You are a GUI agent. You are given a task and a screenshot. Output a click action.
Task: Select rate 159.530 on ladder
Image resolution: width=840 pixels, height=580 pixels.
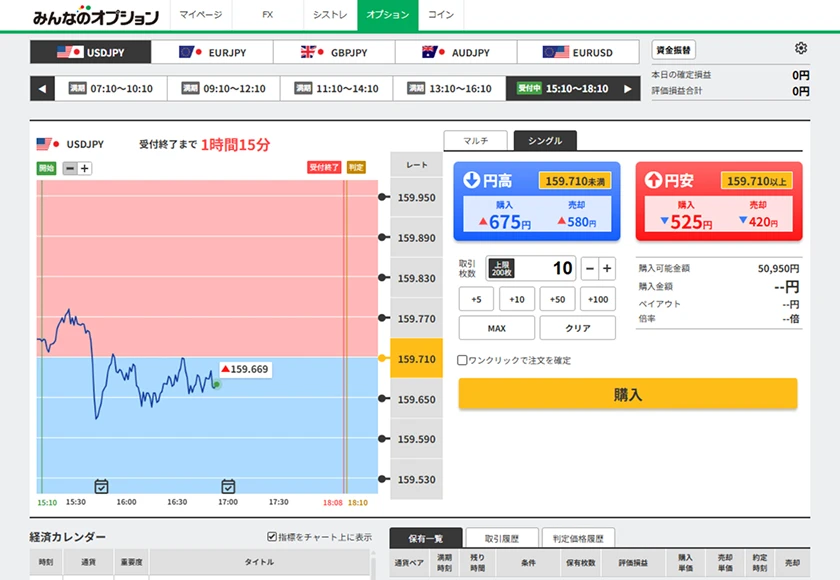click(x=416, y=479)
